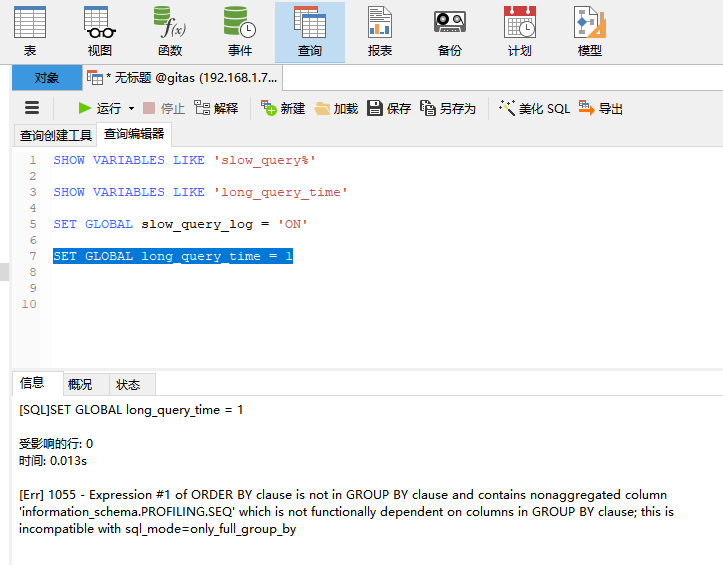Click the 时间: 0.013s message

click(x=53, y=461)
